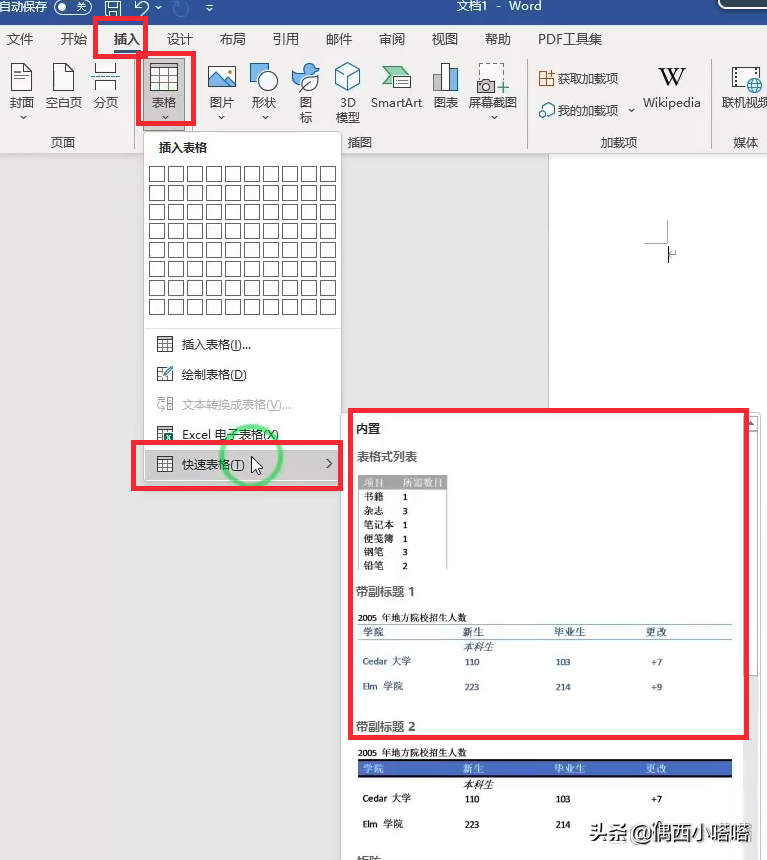Screen dimensions: 767x860
Task: Click the Wikipedia add-in icon
Action: pos(672,77)
